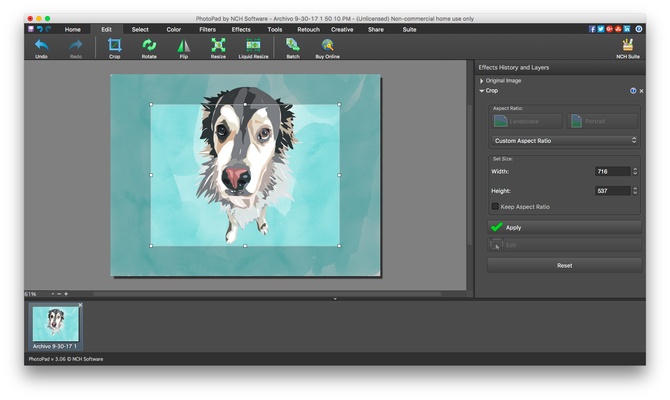Click the zoom out minus control
The width and height of the screenshot is (670, 400).
59,294
